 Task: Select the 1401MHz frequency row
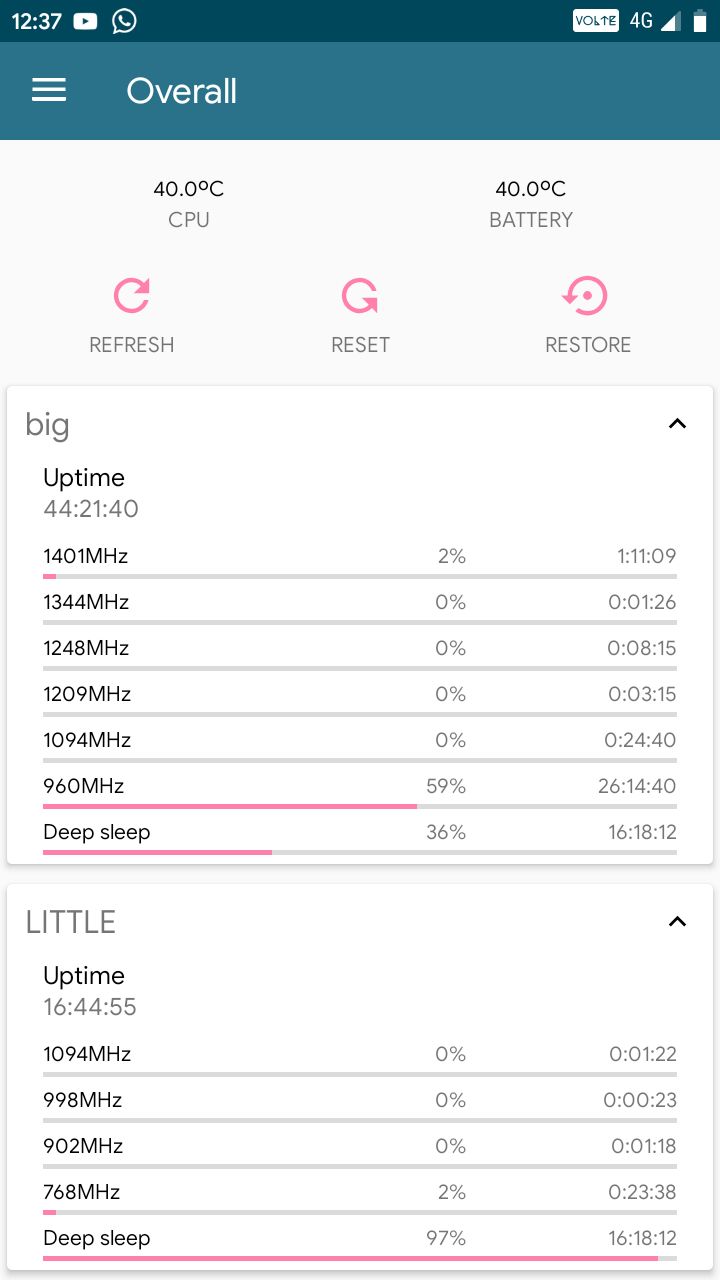coord(360,560)
